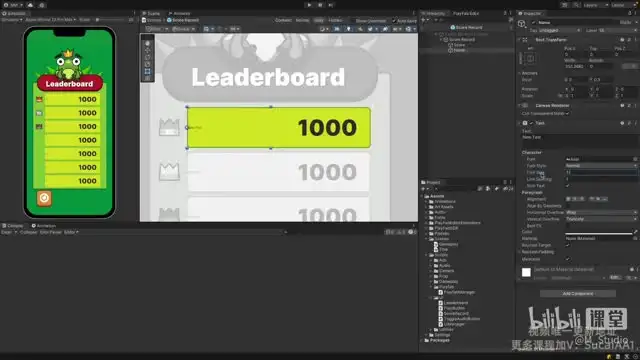Click the Clear button in Console

7,232
